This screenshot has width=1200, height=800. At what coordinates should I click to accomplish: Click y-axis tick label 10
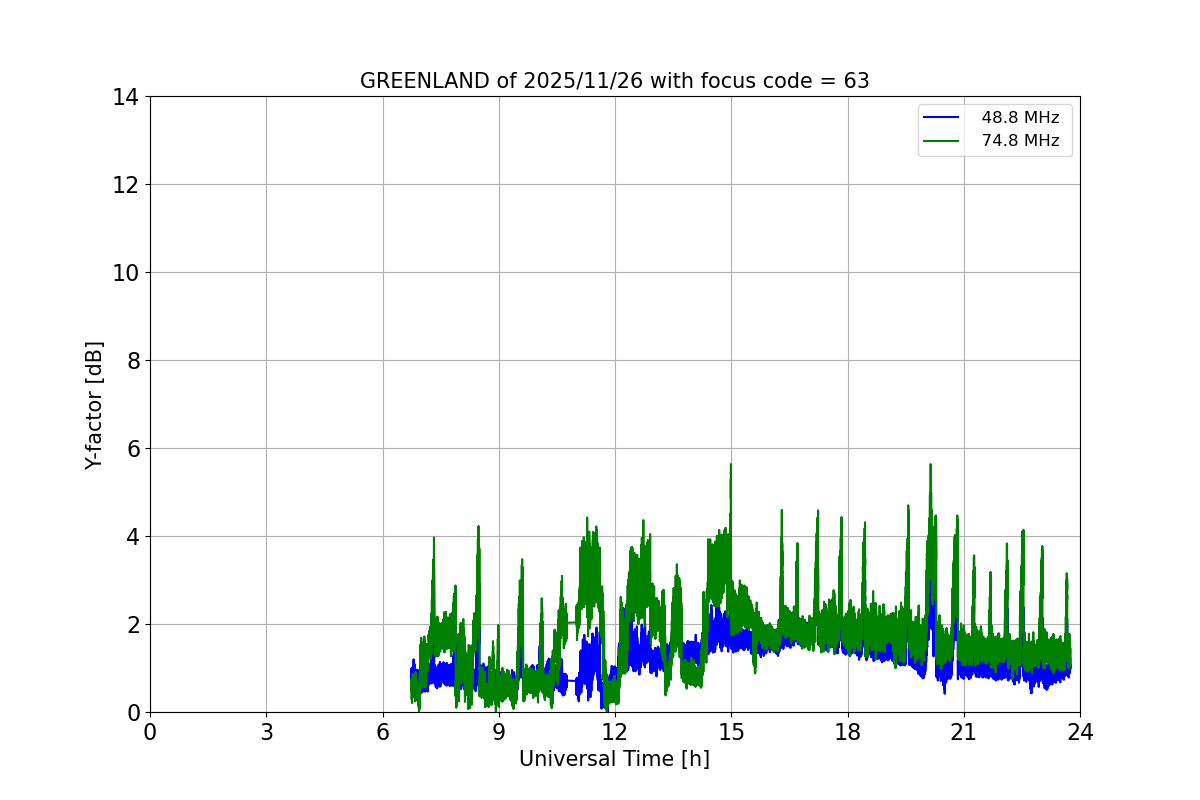click(x=125, y=273)
